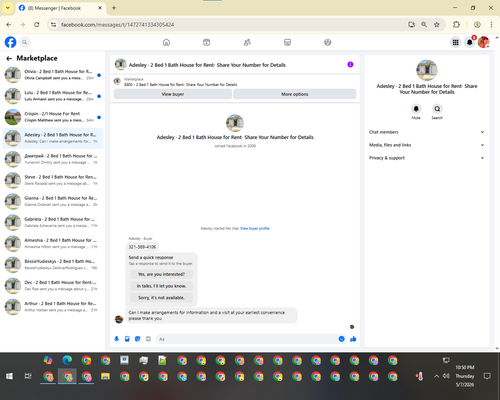This screenshot has height=400, width=500.
Task: Click the browser address bar URL
Action: pyautogui.click(x=117, y=25)
